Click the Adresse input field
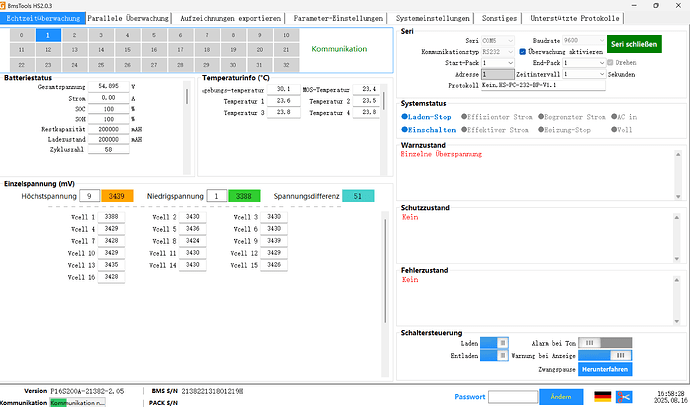The height and width of the screenshot is (407, 690). tap(498, 74)
